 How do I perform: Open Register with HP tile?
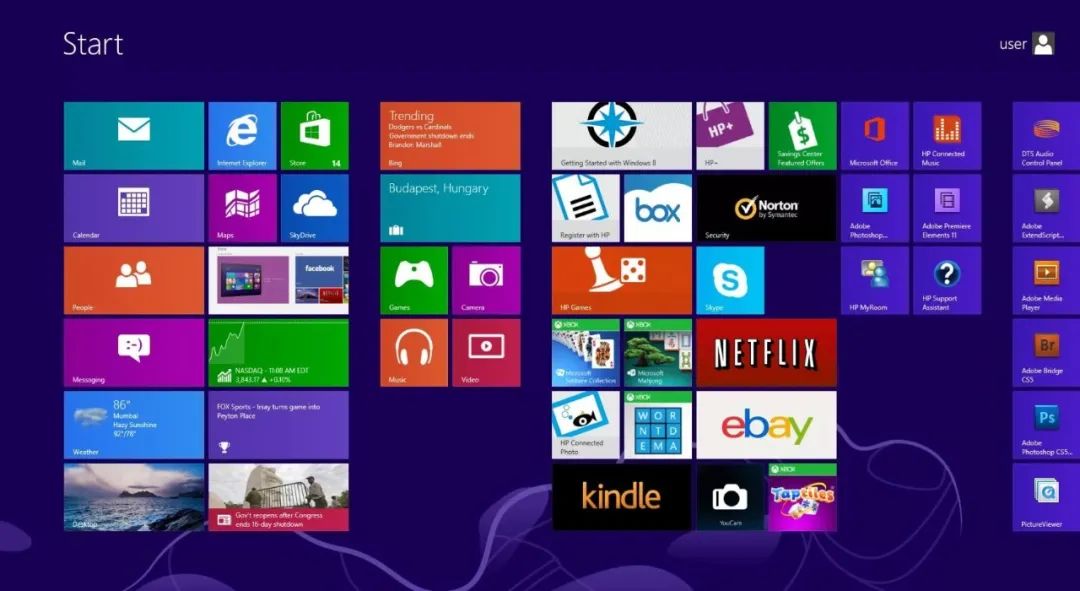[x=585, y=208]
